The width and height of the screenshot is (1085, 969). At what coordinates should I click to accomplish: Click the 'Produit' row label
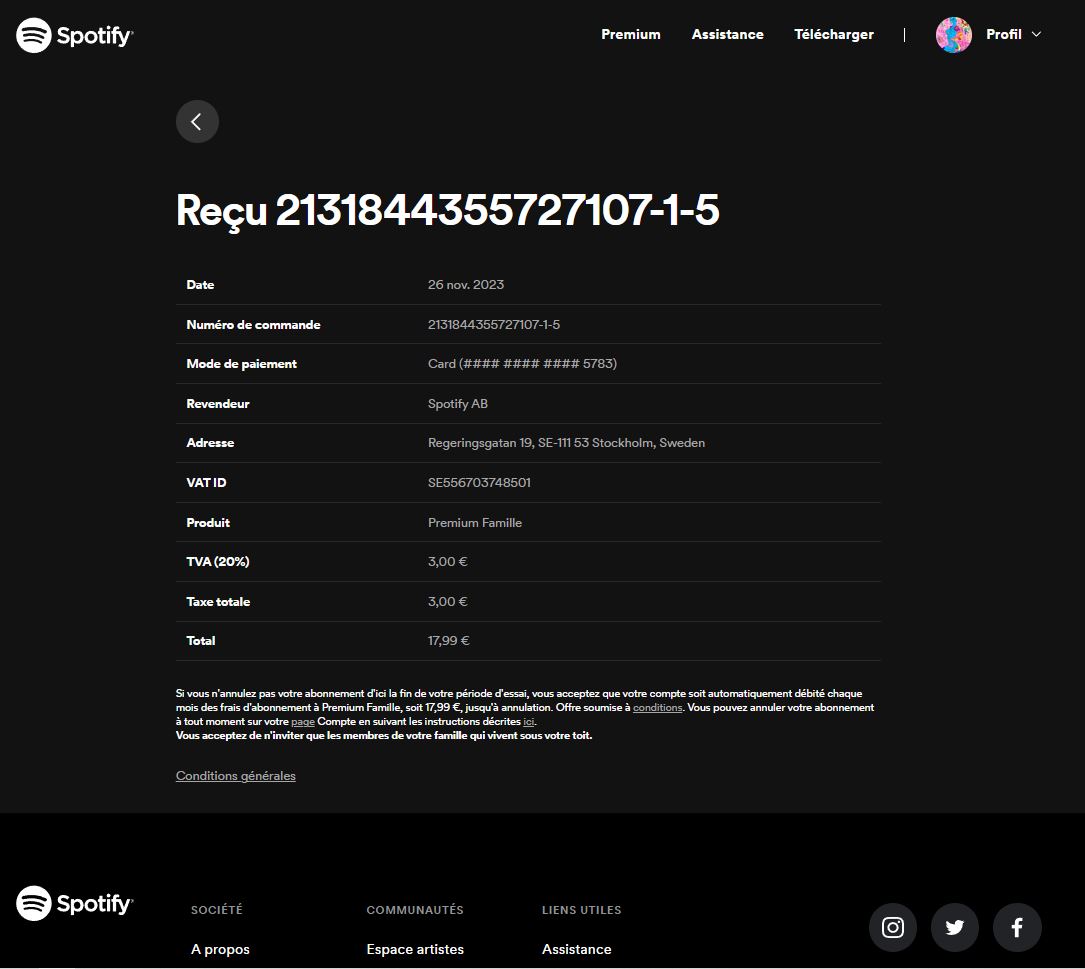(208, 523)
